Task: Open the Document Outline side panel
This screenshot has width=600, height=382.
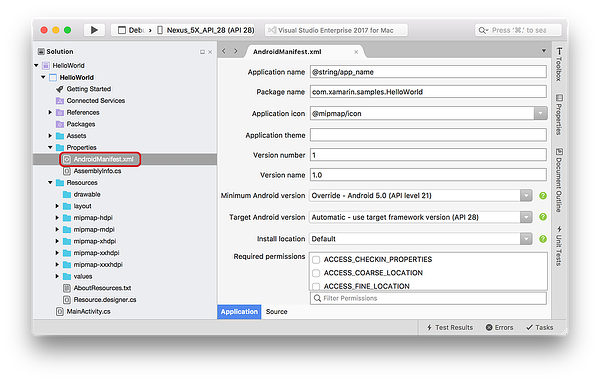Action: tap(559, 180)
